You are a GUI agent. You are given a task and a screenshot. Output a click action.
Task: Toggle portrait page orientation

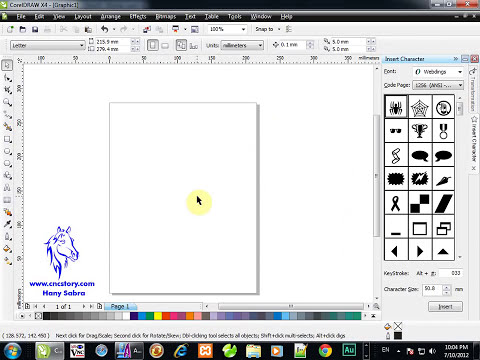click(x=153, y=45)
